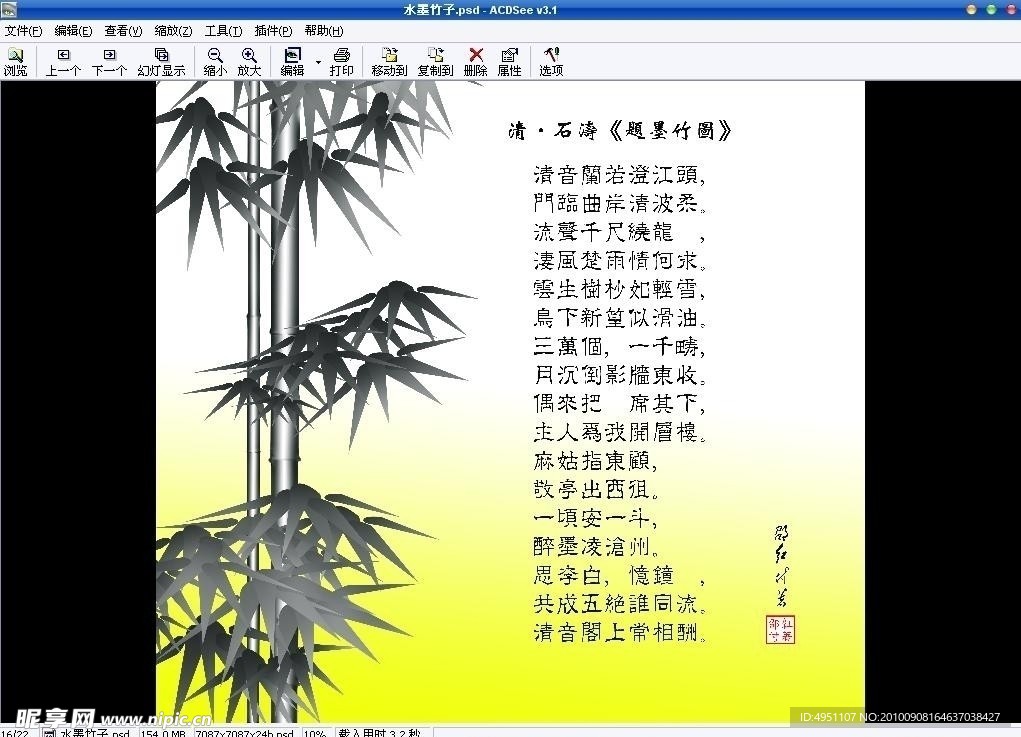Image resolution: width=1021 pixels, height=737 pixels.
Task: Zoom in using 放大 icon
Action: [x=249, y=62]
